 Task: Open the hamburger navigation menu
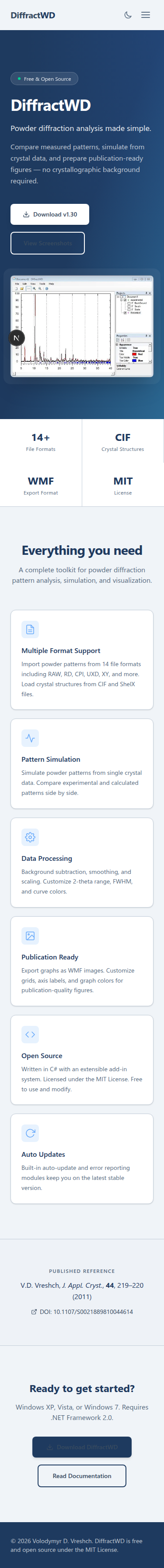[146, 15]
